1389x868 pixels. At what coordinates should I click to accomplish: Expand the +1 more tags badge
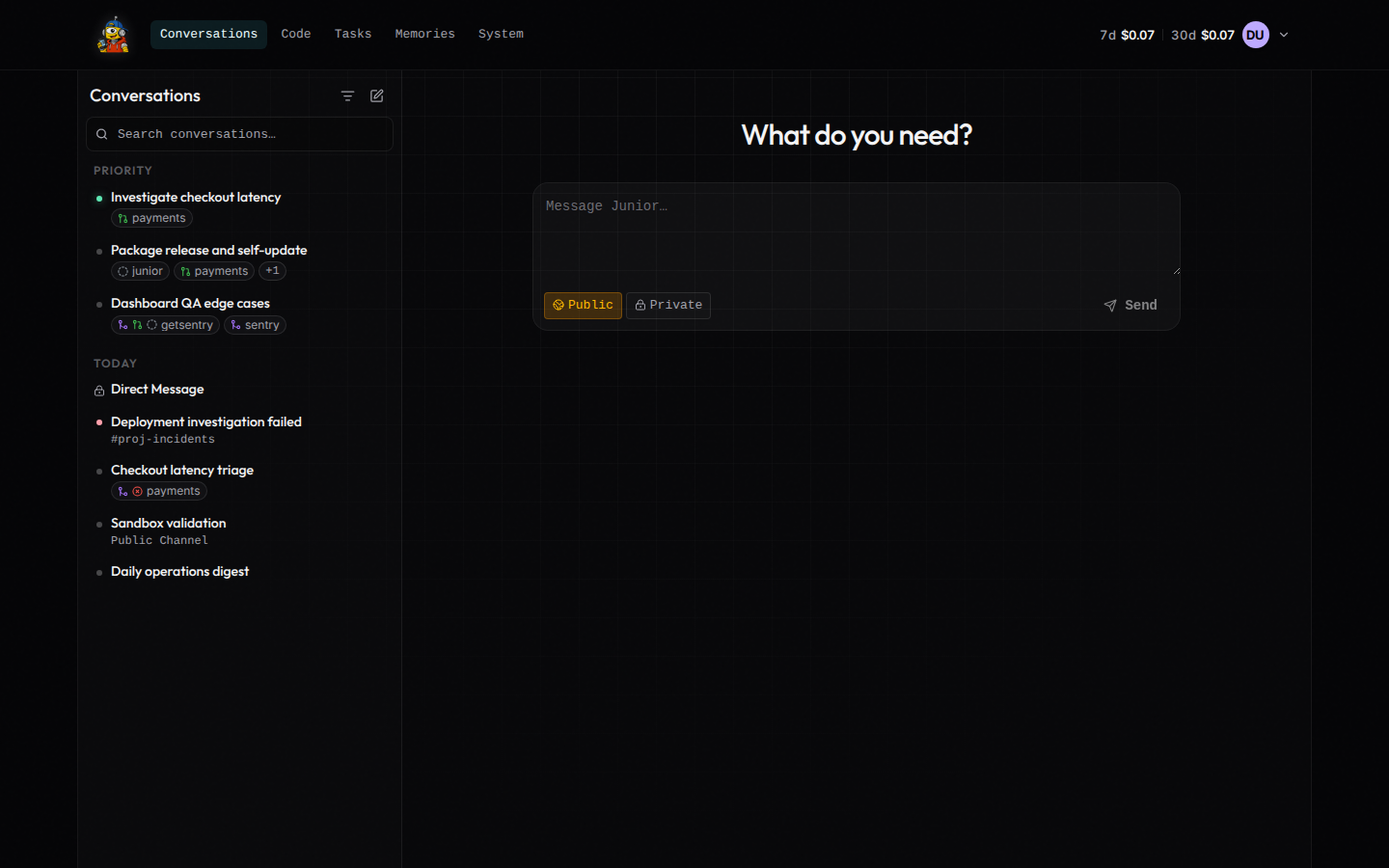click(x=272, y=271)
